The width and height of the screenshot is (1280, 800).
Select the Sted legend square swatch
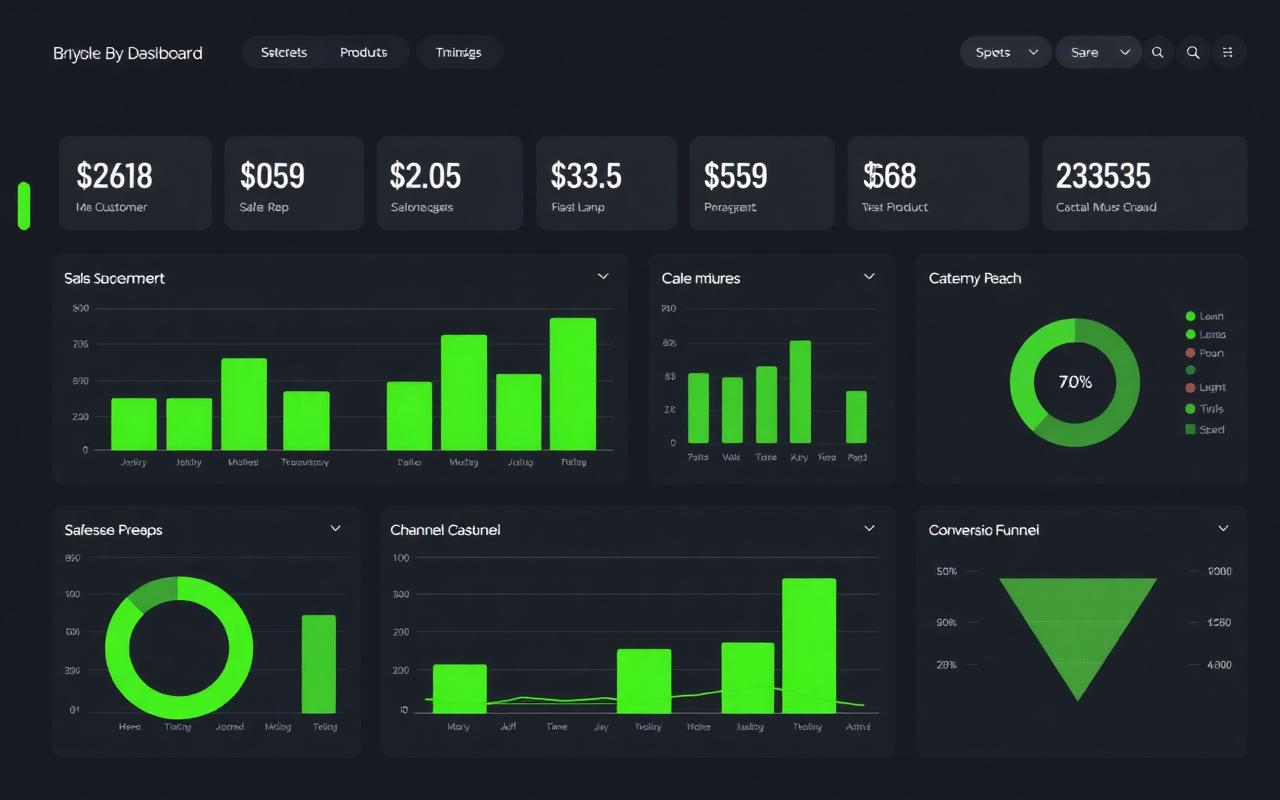(1190, 430)
